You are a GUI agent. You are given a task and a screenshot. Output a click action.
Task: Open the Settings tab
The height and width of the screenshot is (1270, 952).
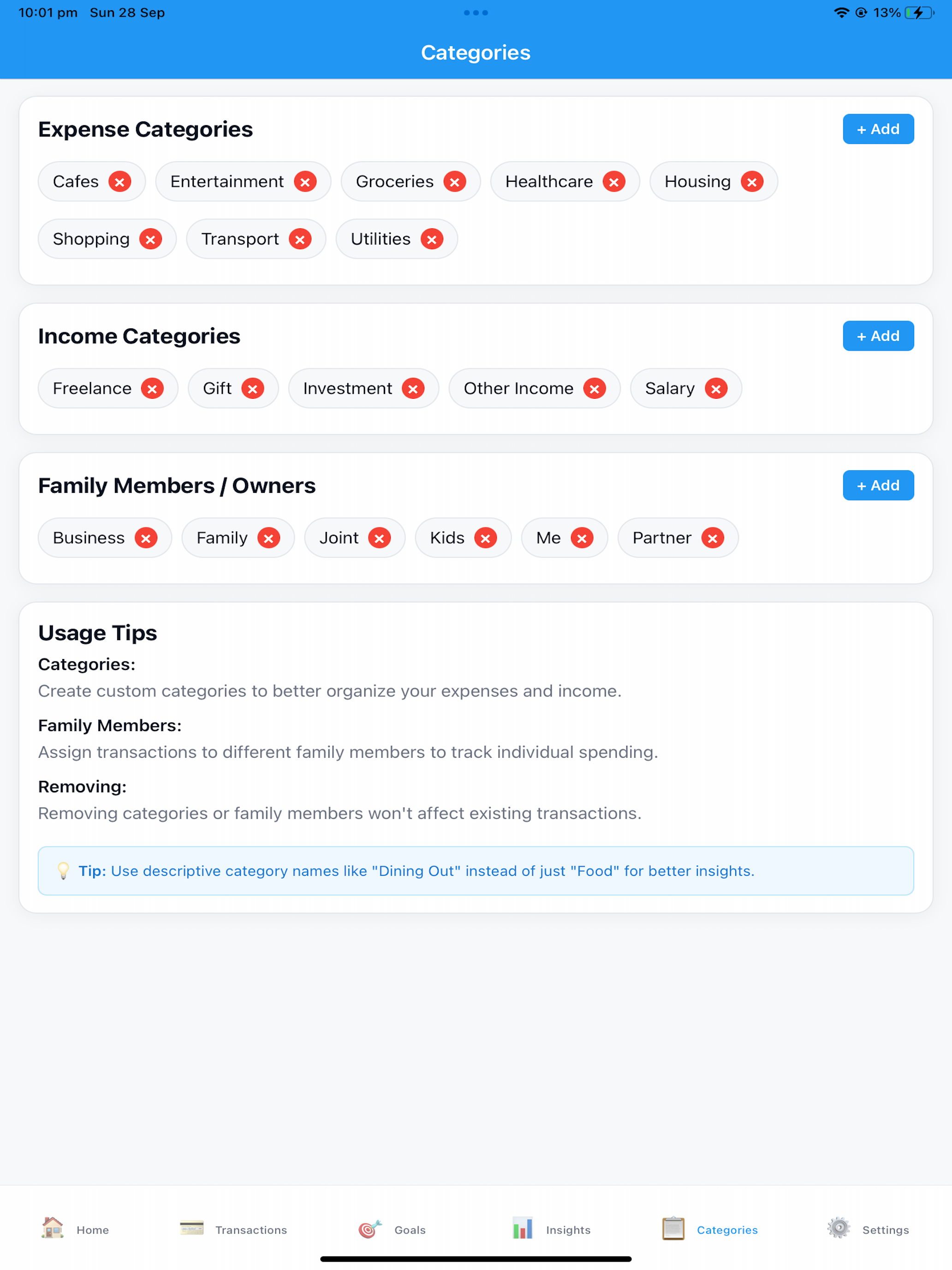(x=868, y=1229)
